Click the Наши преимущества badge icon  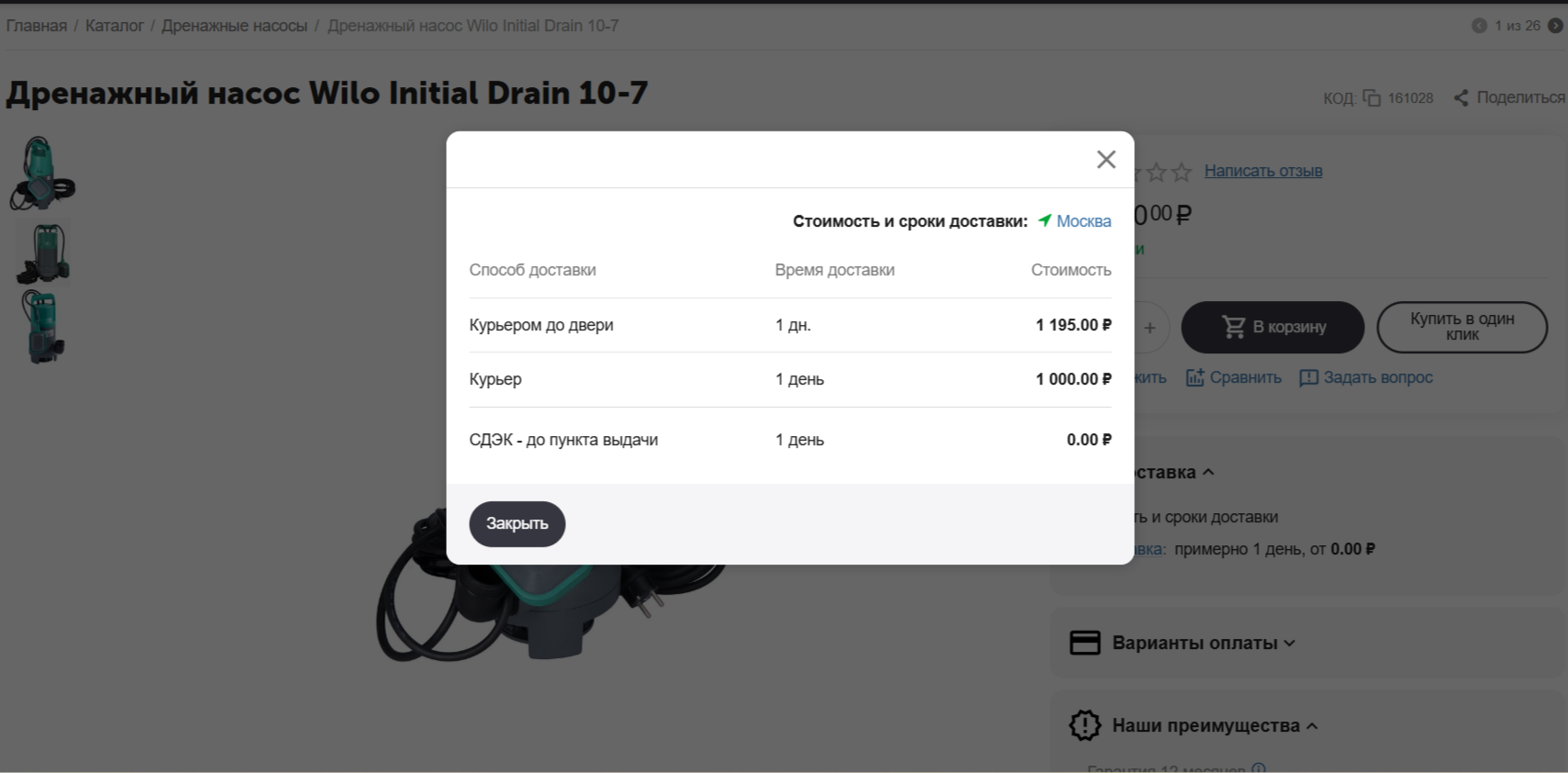[x=1084, y=725]
